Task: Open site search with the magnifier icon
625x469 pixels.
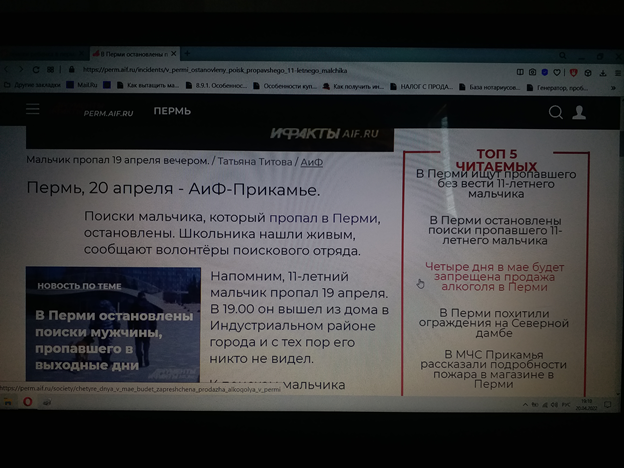Action: (556, 112)
